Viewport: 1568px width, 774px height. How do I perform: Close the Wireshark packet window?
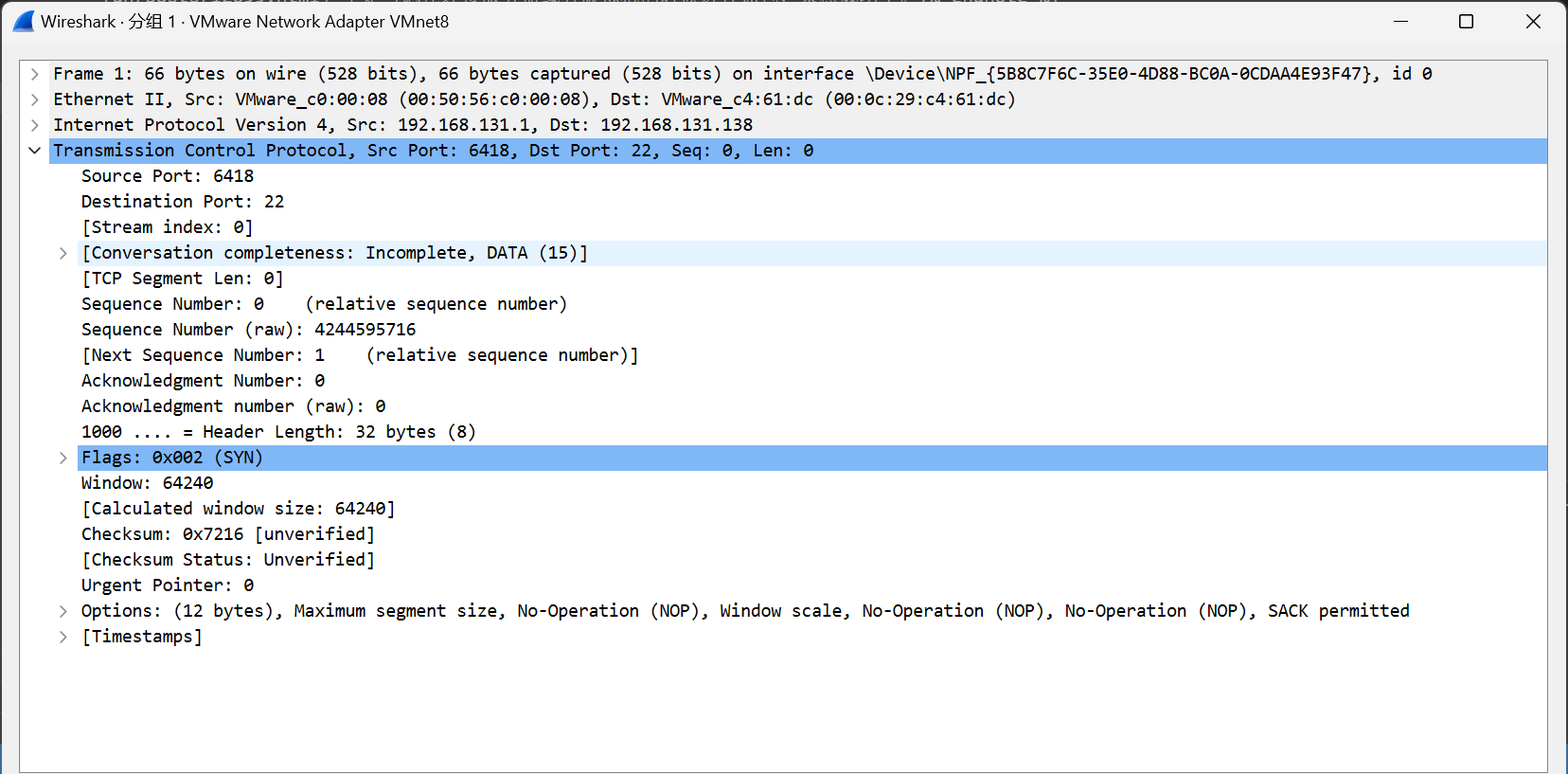pyautogui.click(x=1533, y=21)
